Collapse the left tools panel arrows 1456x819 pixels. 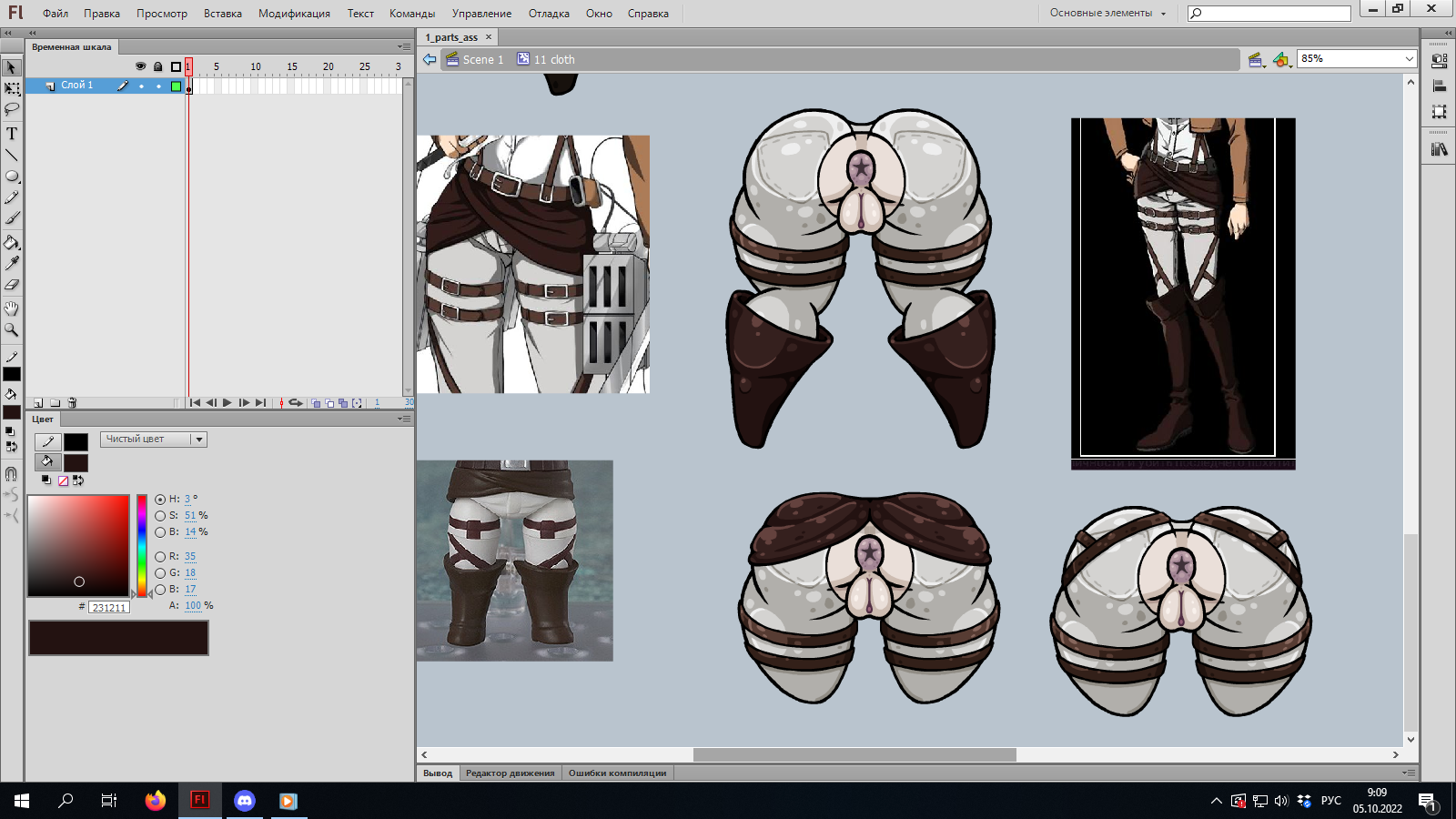coord(8,33)
